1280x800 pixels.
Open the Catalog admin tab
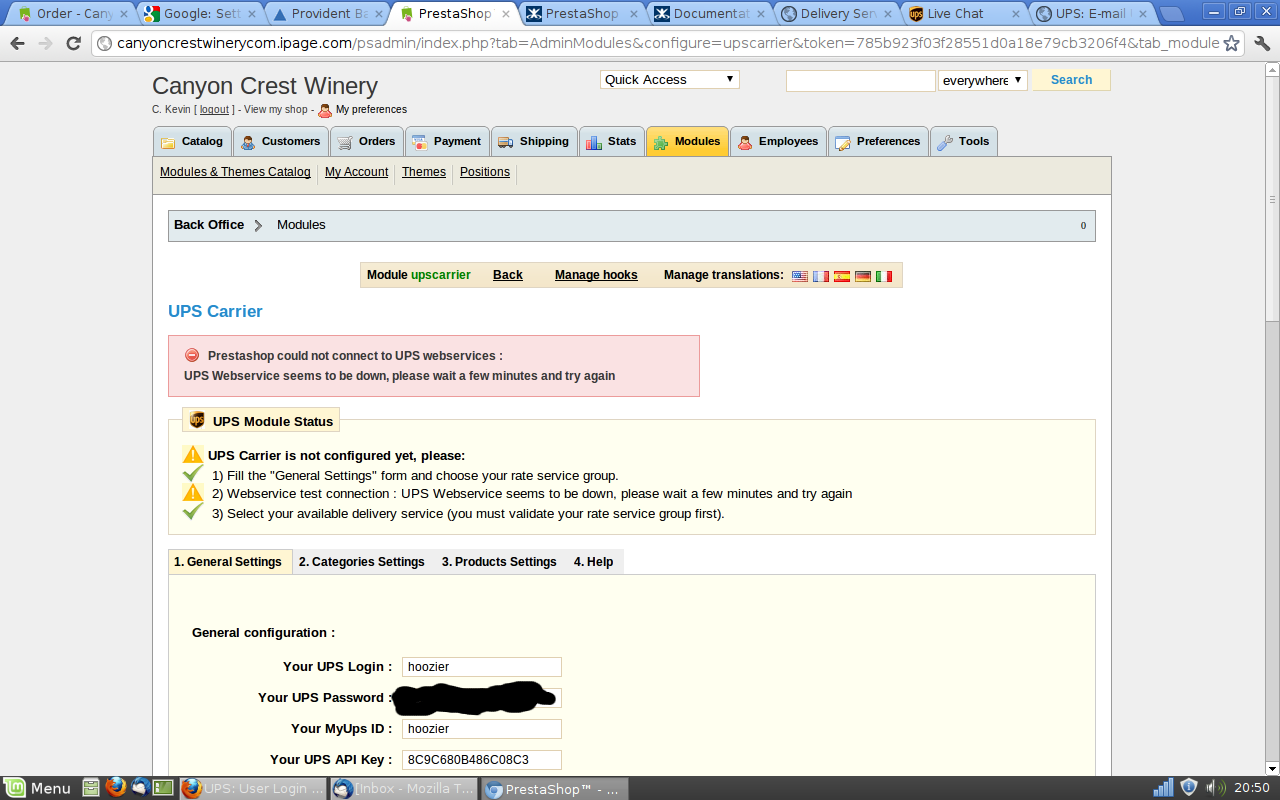192,141
